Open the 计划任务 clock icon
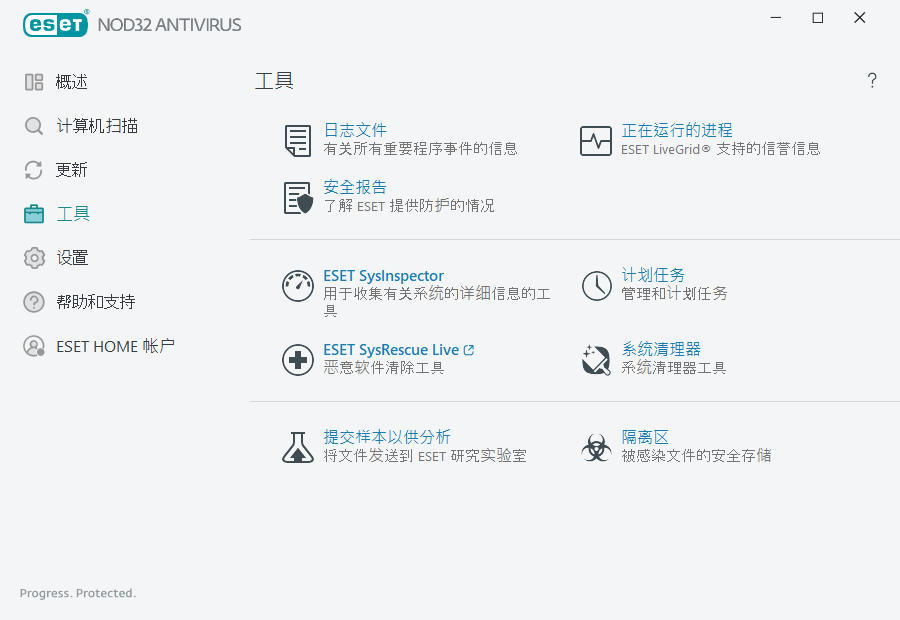This screenshot has height=620, width=900. coord(595,286)
